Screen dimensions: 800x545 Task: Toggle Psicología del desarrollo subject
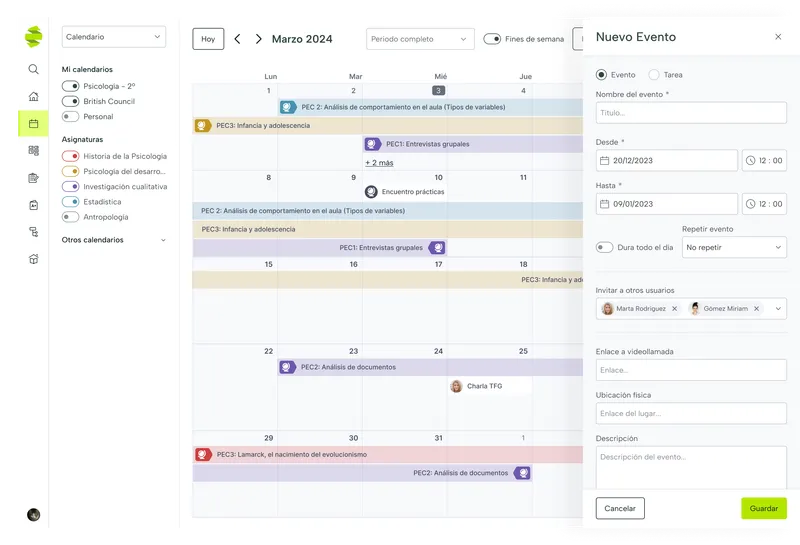70,171
